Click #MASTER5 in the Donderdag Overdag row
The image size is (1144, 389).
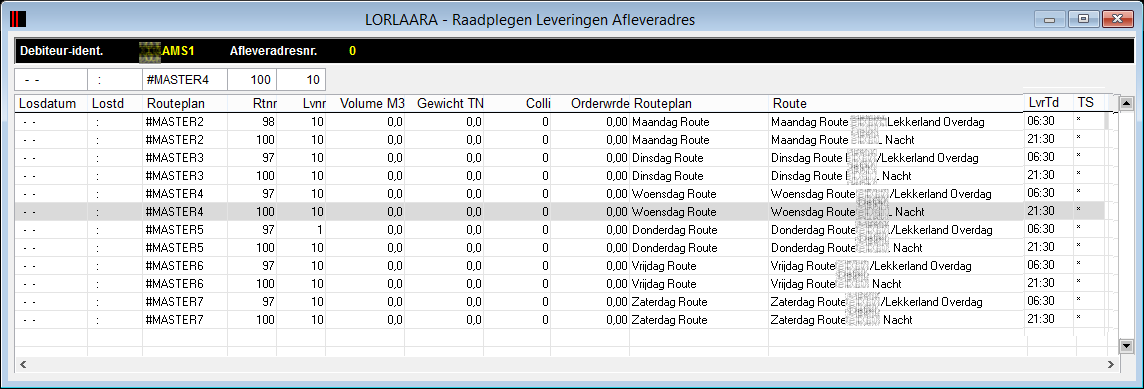point(175,230)
